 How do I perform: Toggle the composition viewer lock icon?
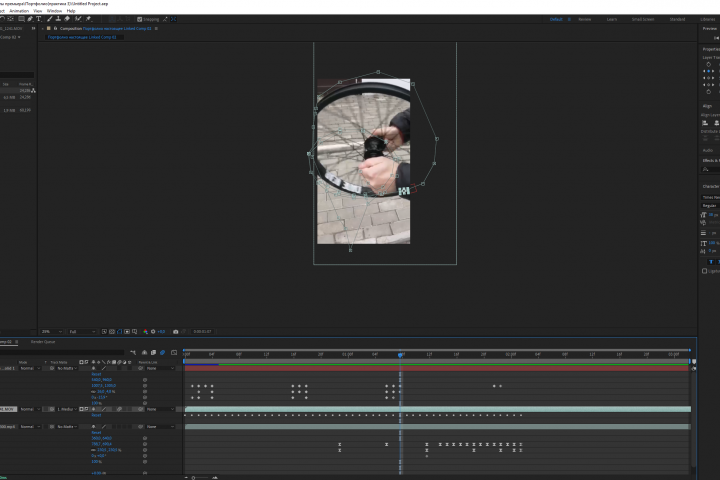pos(56,28)
